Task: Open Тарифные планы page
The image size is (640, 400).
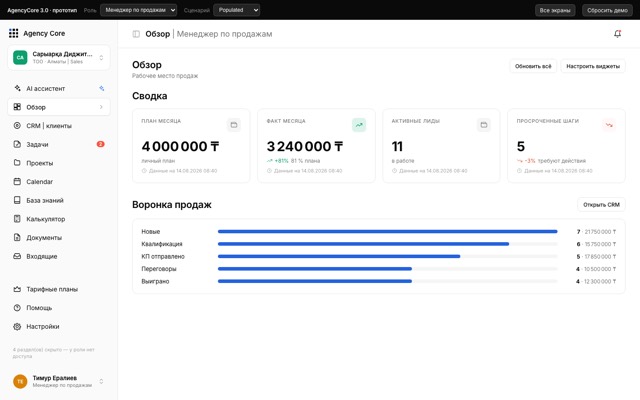Action: tap(59, 289)
